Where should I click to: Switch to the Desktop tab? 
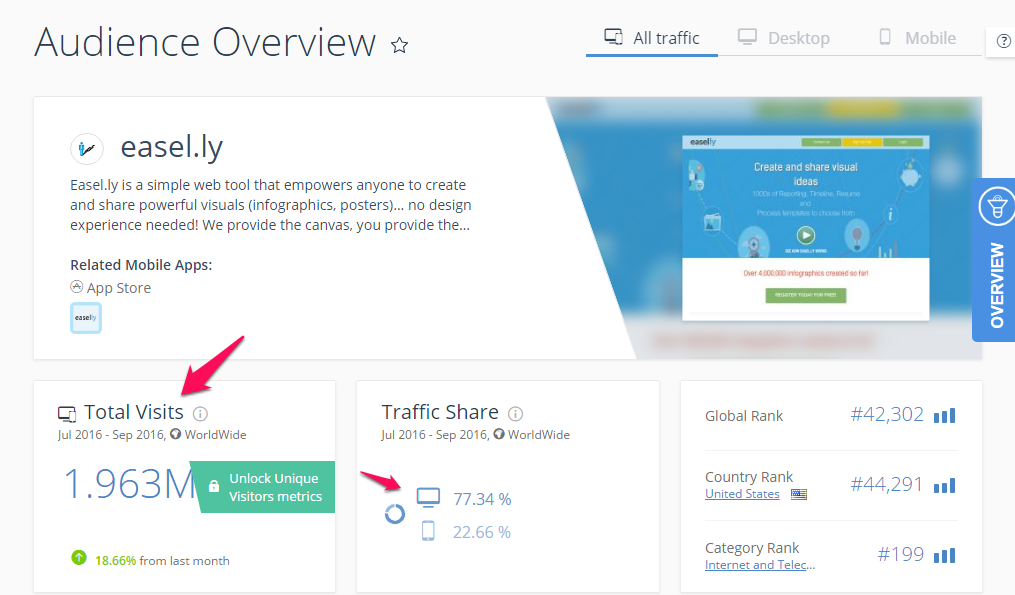pyautogui.click(x=784, y=38)
